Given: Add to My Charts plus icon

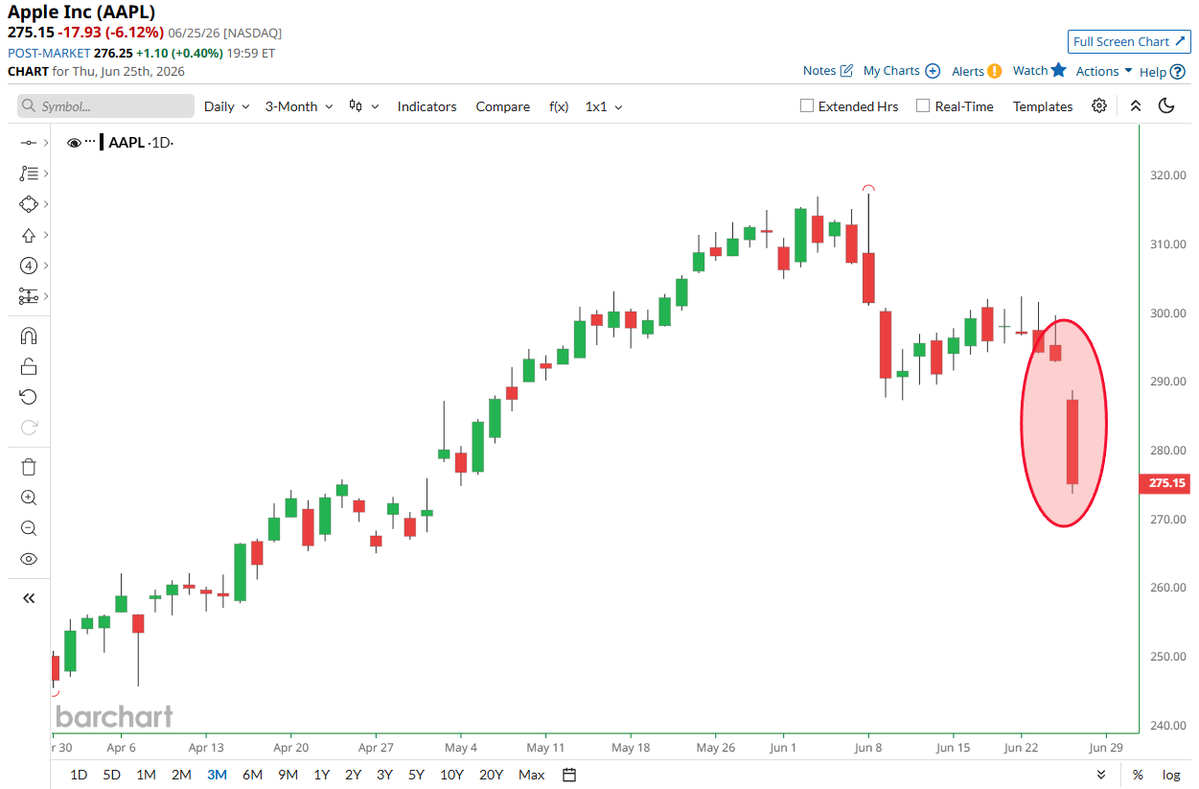Looking at the screenshot, I should pyautogui.click(x=932, y=70).
